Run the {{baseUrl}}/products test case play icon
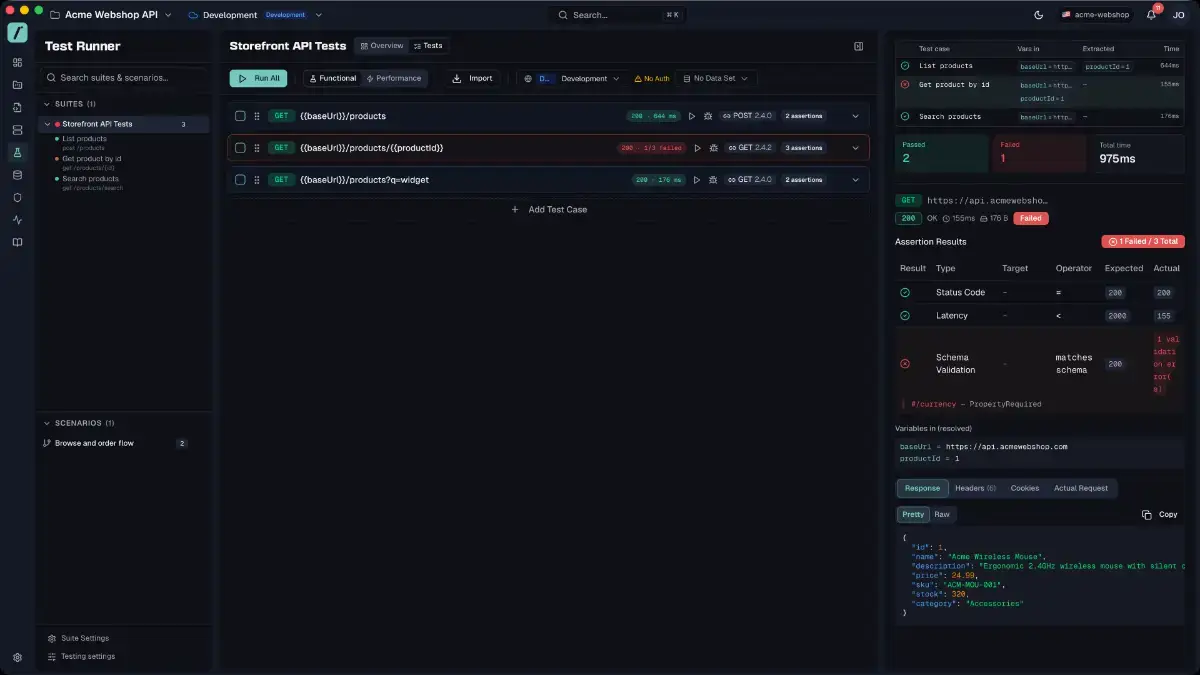This screenshot has height=675, width=1200. tap(691, 116)
